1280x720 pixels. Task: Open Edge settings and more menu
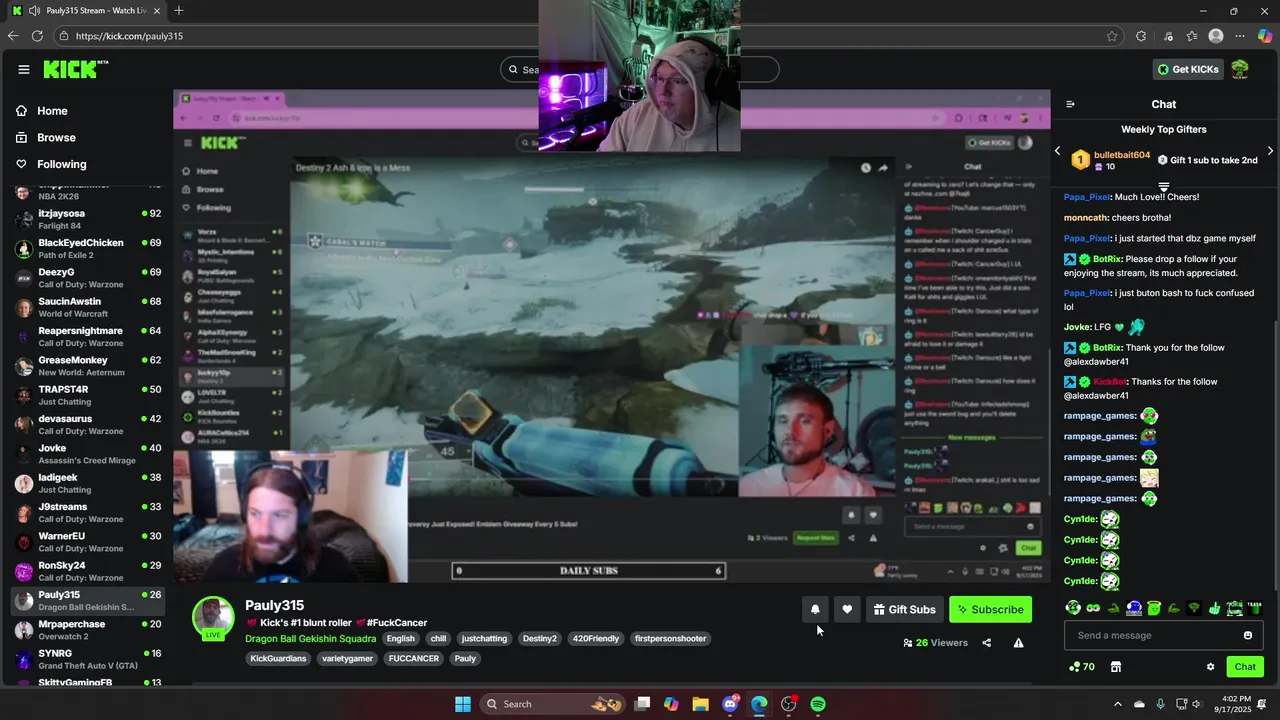pos(1242,36)
